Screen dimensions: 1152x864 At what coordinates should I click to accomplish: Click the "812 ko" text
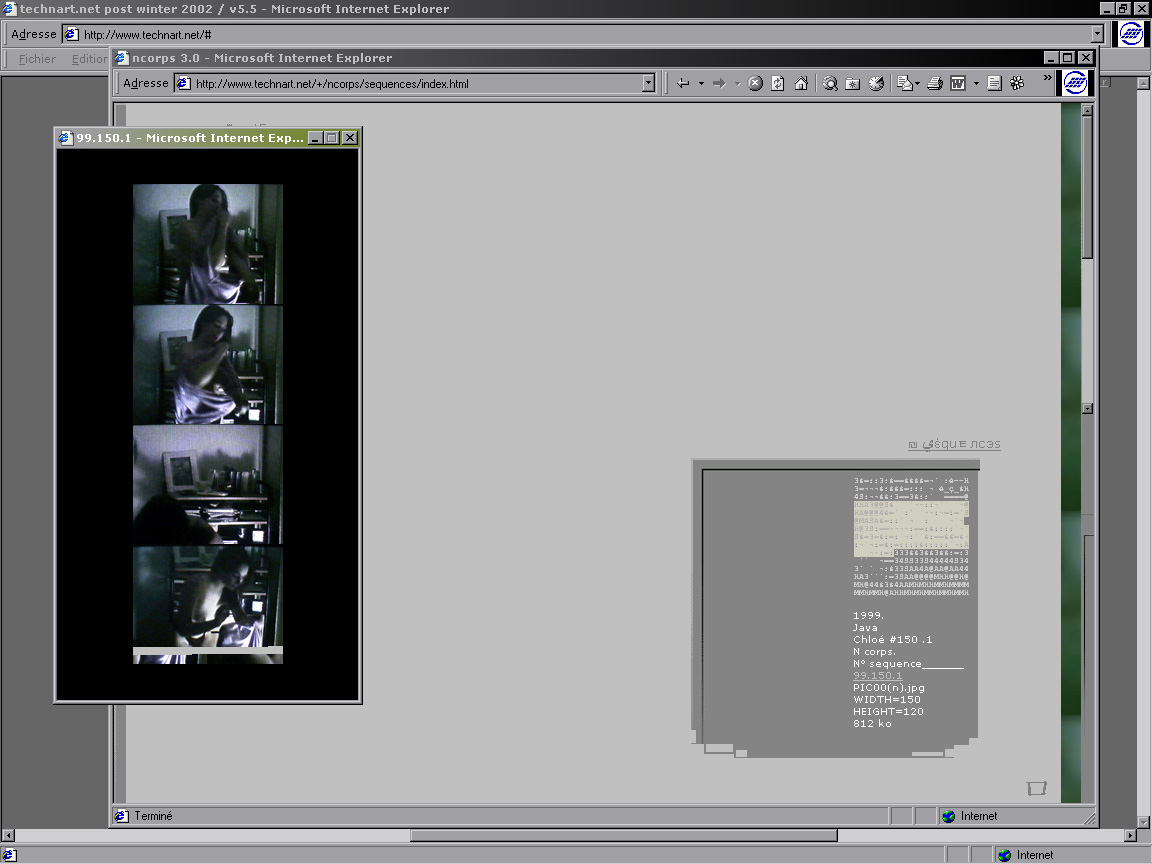click(872, 724)
